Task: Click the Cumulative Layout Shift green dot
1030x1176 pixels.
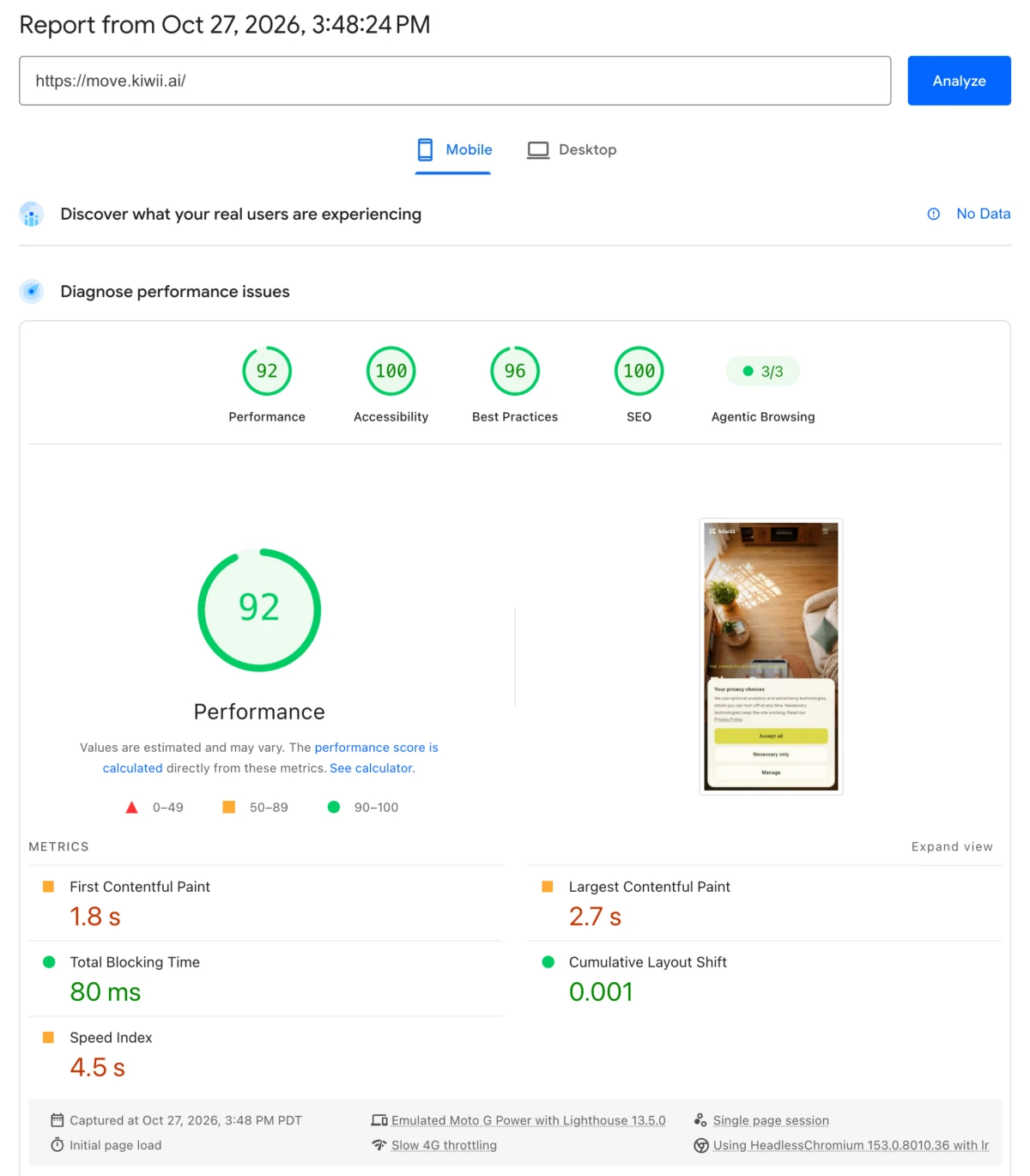Action: [x=548, y=962]
